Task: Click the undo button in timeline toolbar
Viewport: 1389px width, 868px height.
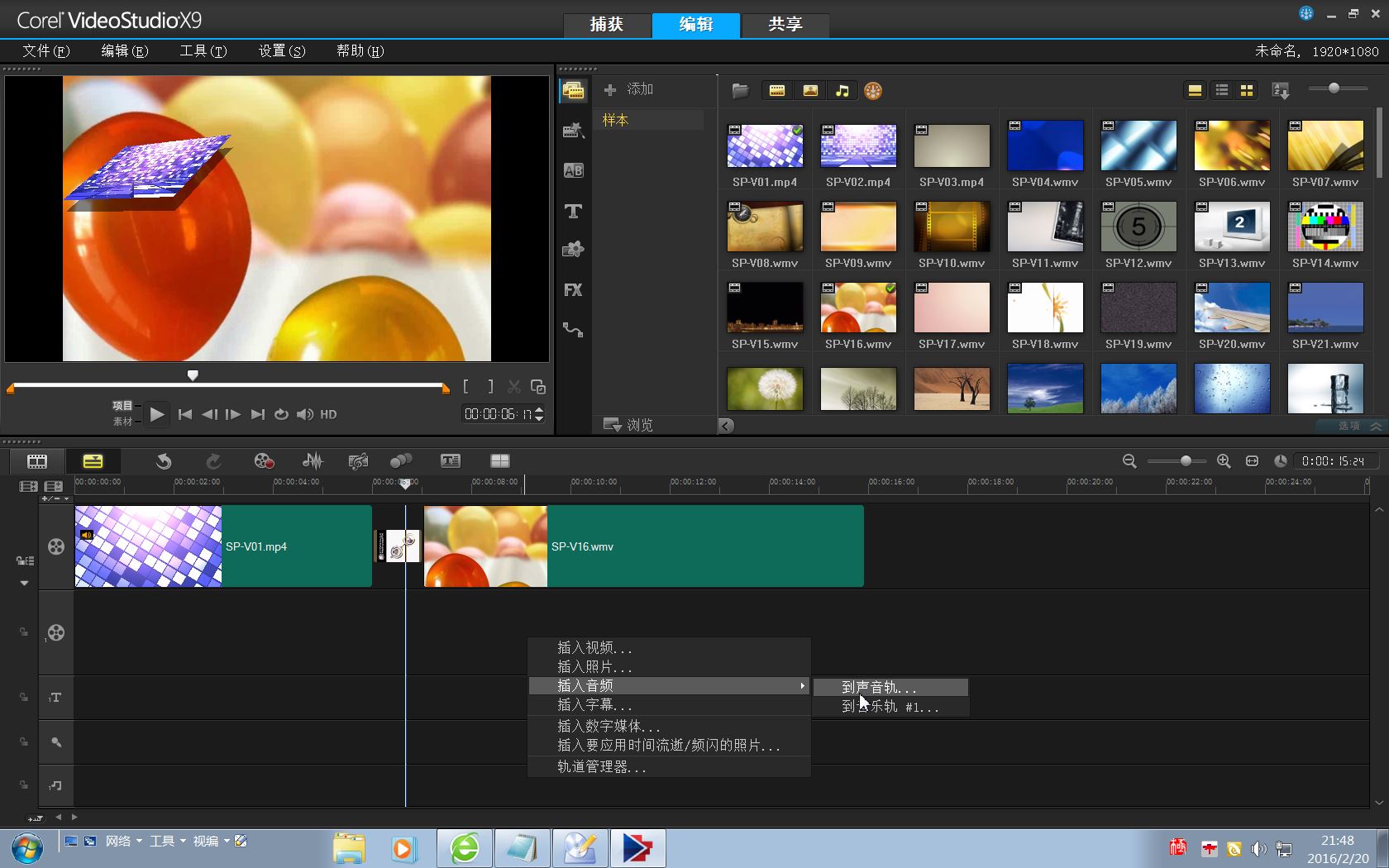Action: click(x=164, y=461)
